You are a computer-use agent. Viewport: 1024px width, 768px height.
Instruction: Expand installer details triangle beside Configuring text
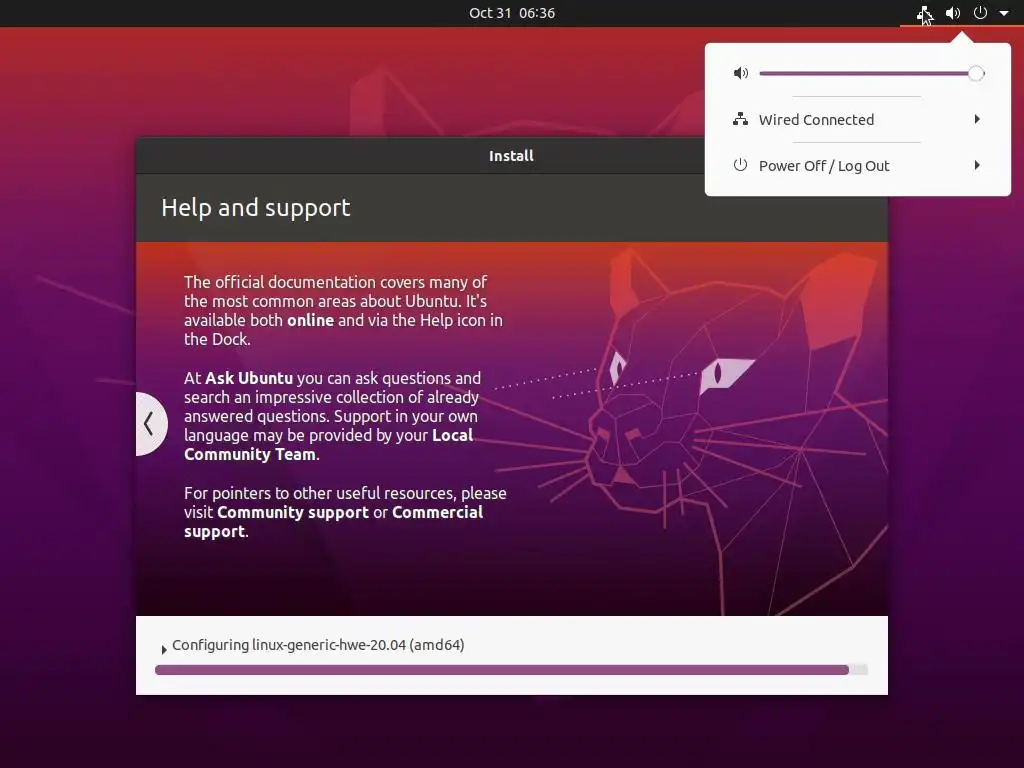click(x=163, y=649)
